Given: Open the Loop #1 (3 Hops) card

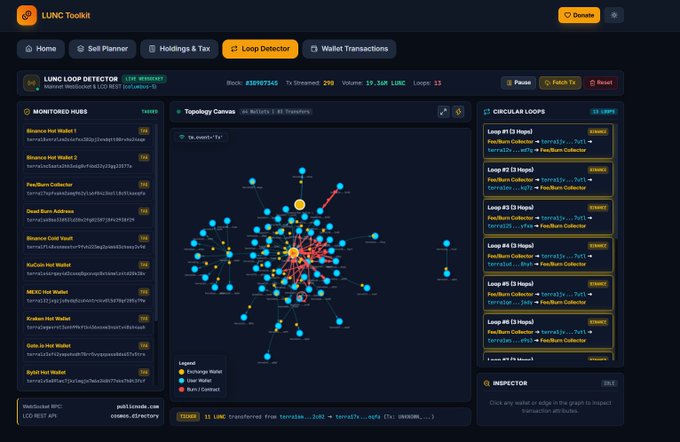Looking at the screenshot, I should 548,141.
